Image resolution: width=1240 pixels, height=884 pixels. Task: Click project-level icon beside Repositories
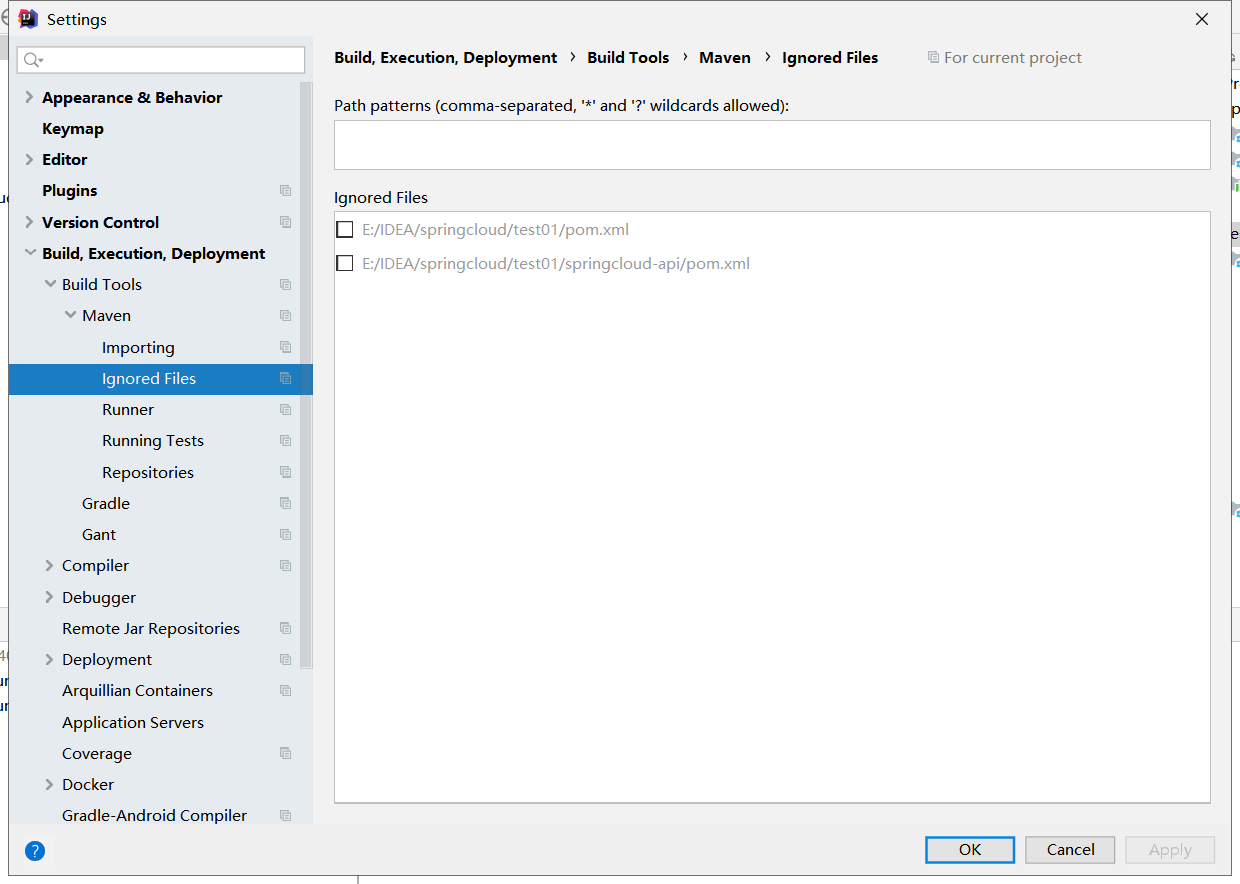pyautogui.click(x=286, y=472)
